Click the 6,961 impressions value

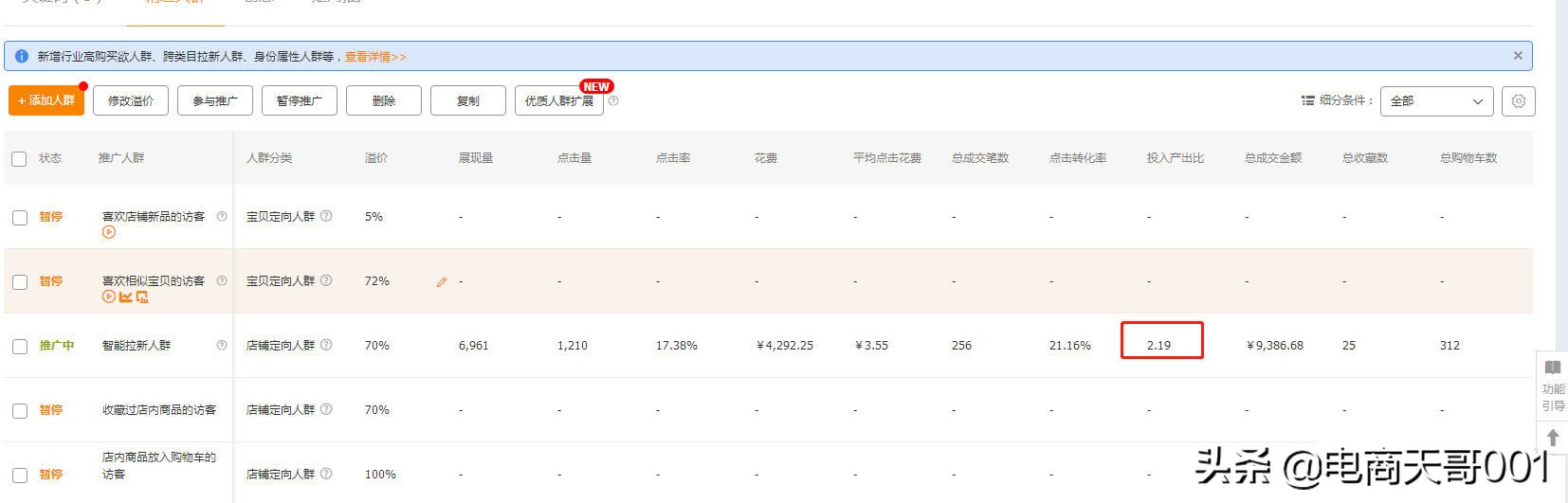474,346
